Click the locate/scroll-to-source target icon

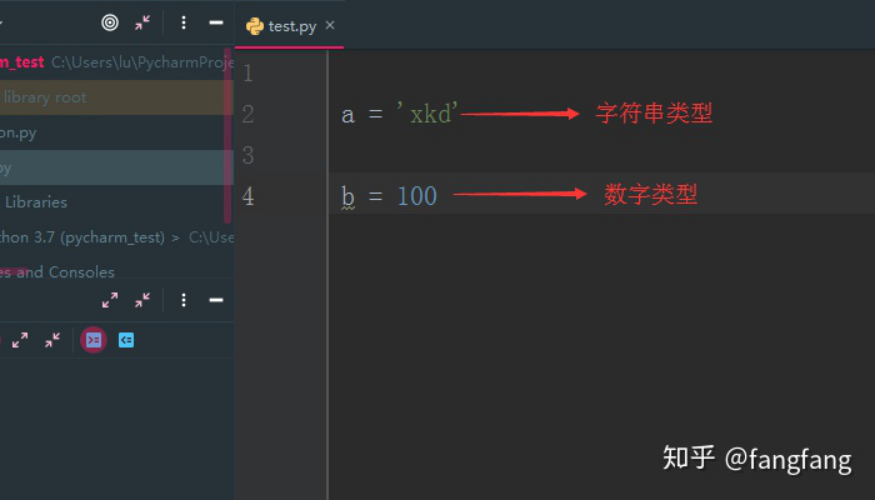tap(110, 22)
